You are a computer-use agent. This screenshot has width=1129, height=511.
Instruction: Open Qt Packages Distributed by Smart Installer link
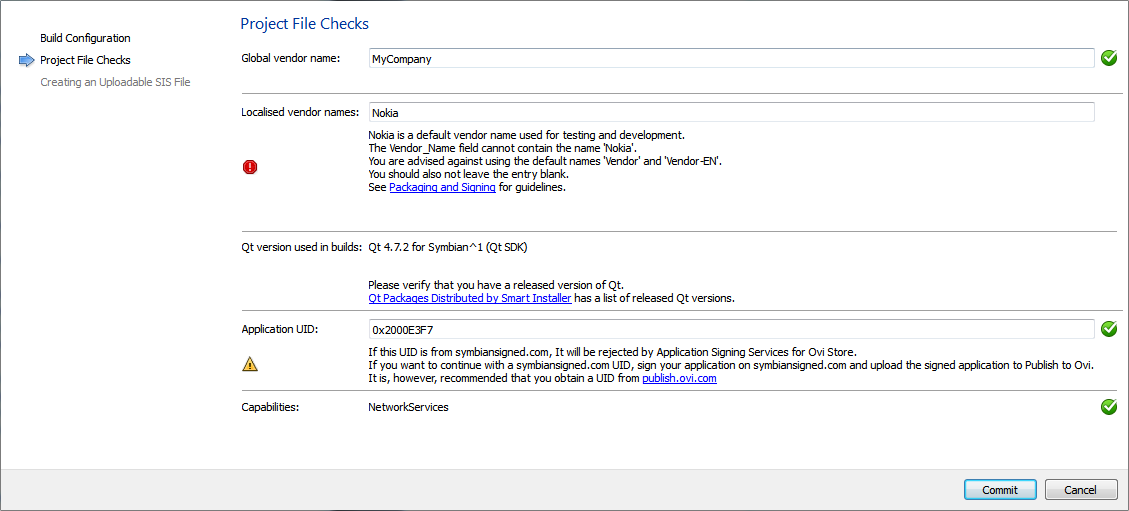click(x=469, y=298)
